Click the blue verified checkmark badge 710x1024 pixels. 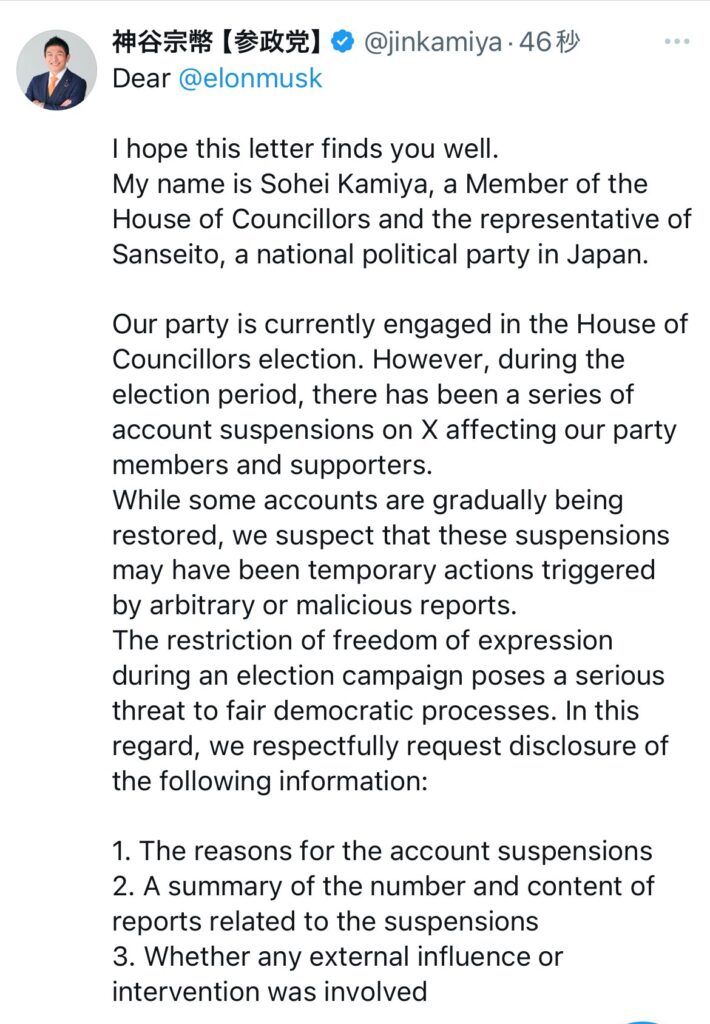(343, 42)
